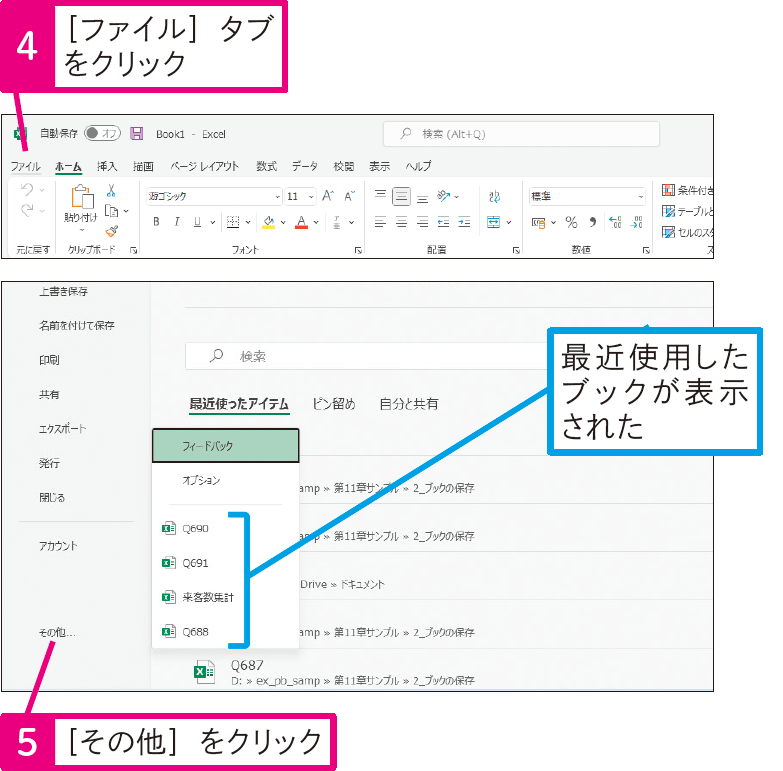
Task: Toggle the AutoSave (自動保存) switch
Action: (x=102, y=133)
